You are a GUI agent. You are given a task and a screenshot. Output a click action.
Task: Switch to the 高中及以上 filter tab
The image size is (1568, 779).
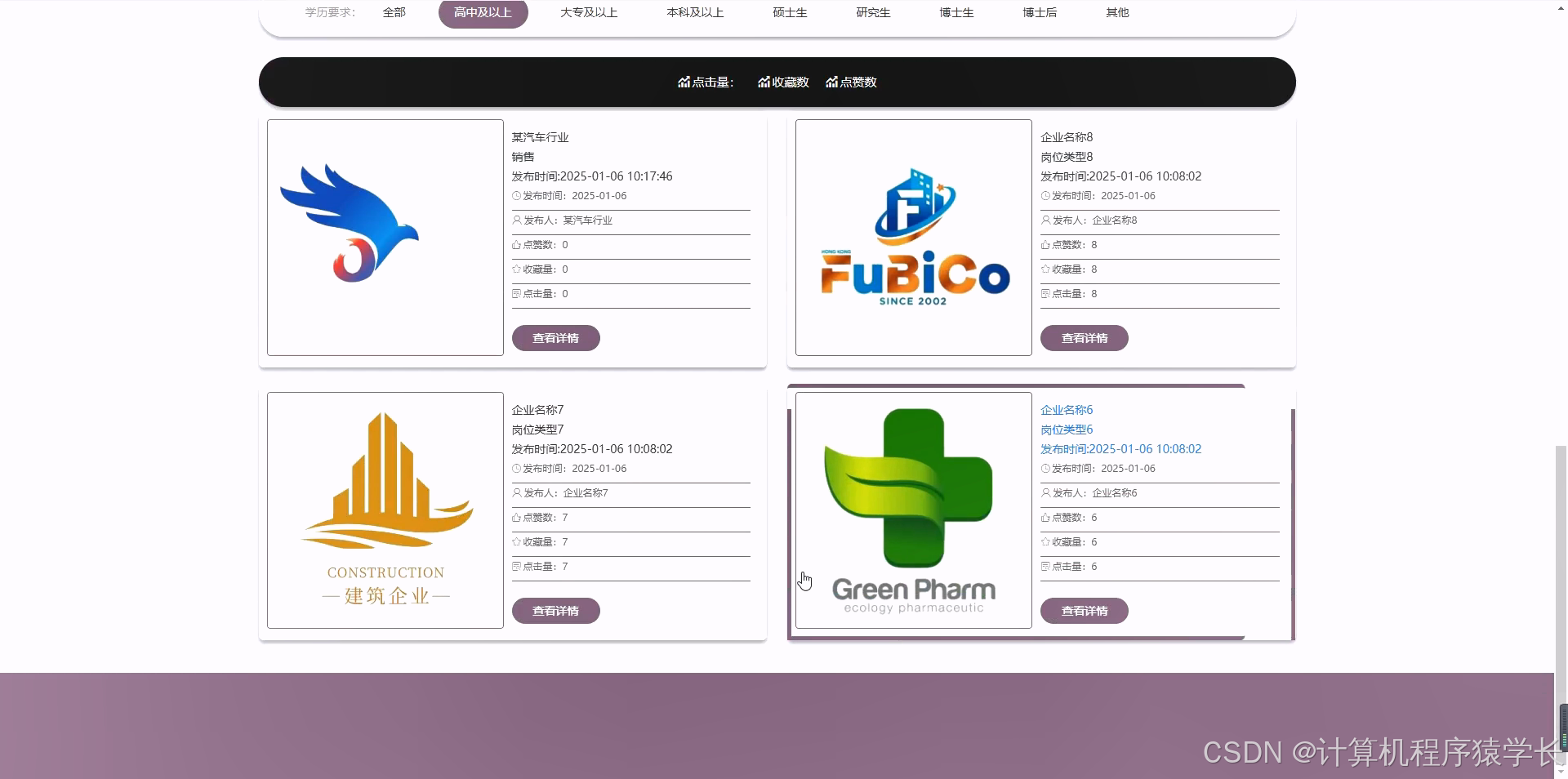coord(482,12)
